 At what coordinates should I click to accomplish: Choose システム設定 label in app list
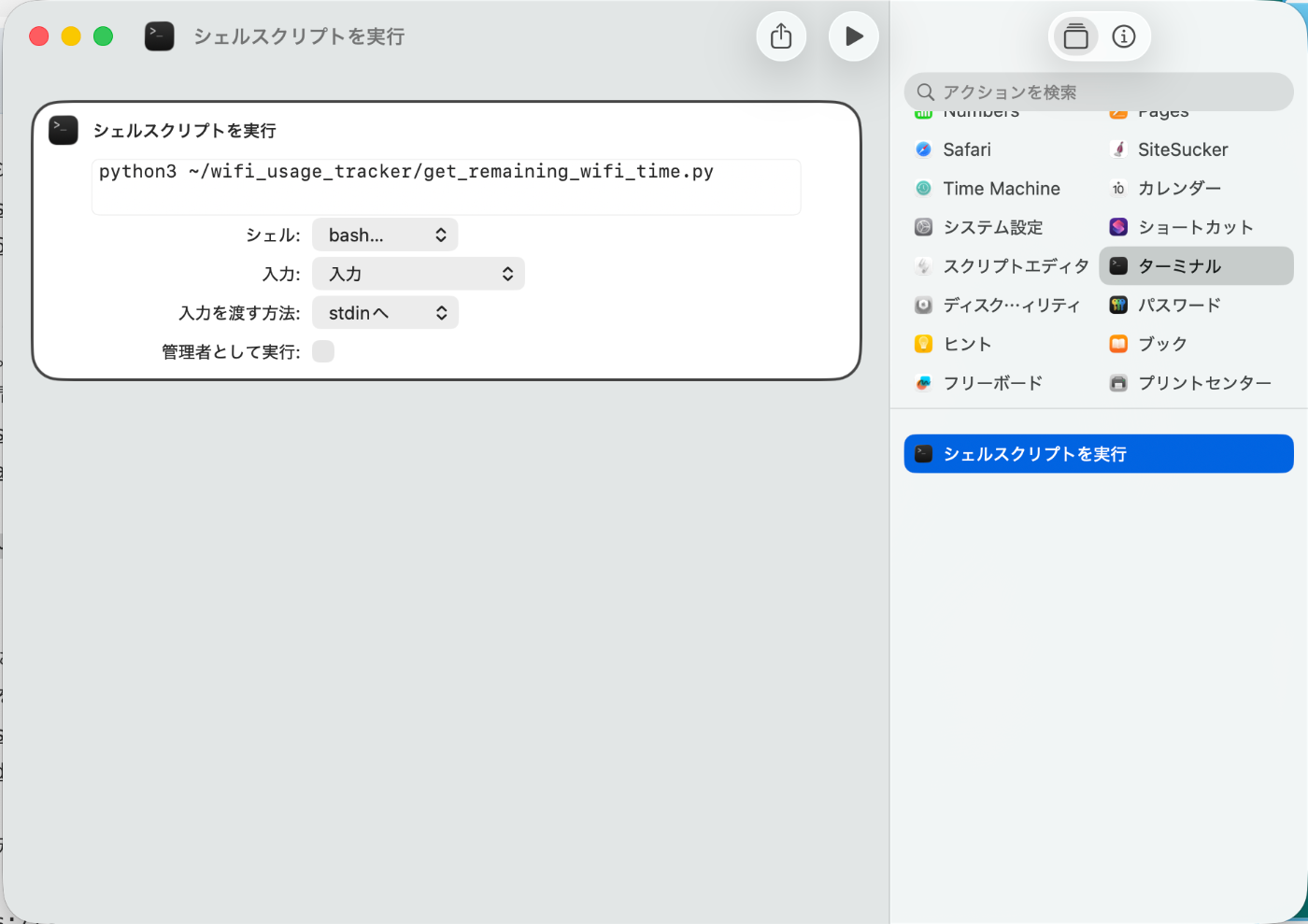(993, 227)
